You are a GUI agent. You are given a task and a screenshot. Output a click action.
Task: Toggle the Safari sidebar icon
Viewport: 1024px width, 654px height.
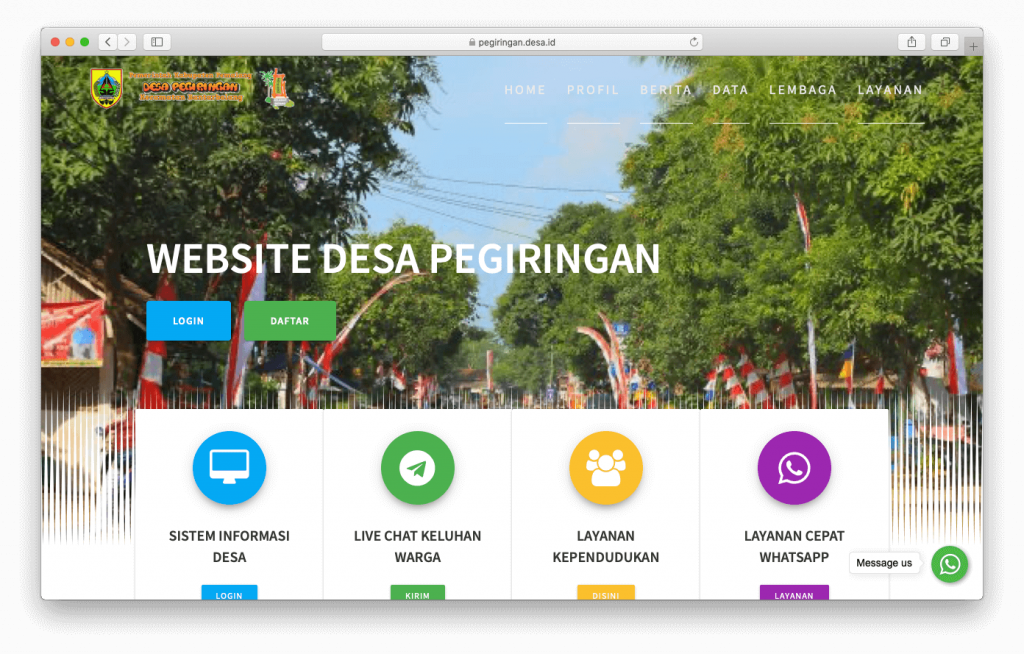[157, 42]
